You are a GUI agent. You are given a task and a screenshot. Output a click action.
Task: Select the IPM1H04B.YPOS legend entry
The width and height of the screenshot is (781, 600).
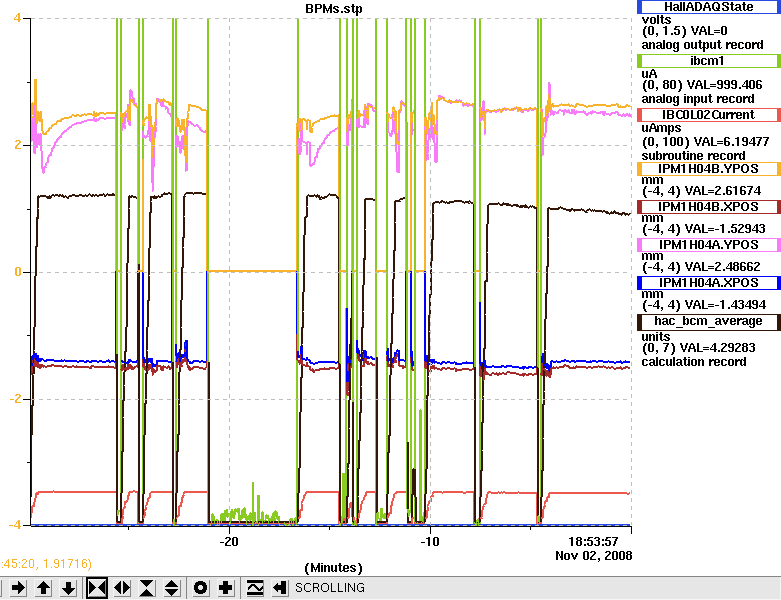(x=708, y=169)
